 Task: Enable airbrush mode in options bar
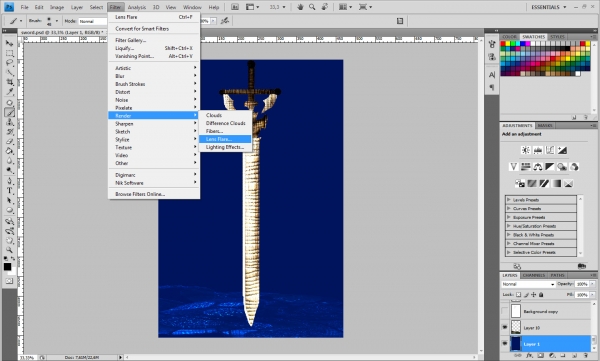click(x=225, y=21)
